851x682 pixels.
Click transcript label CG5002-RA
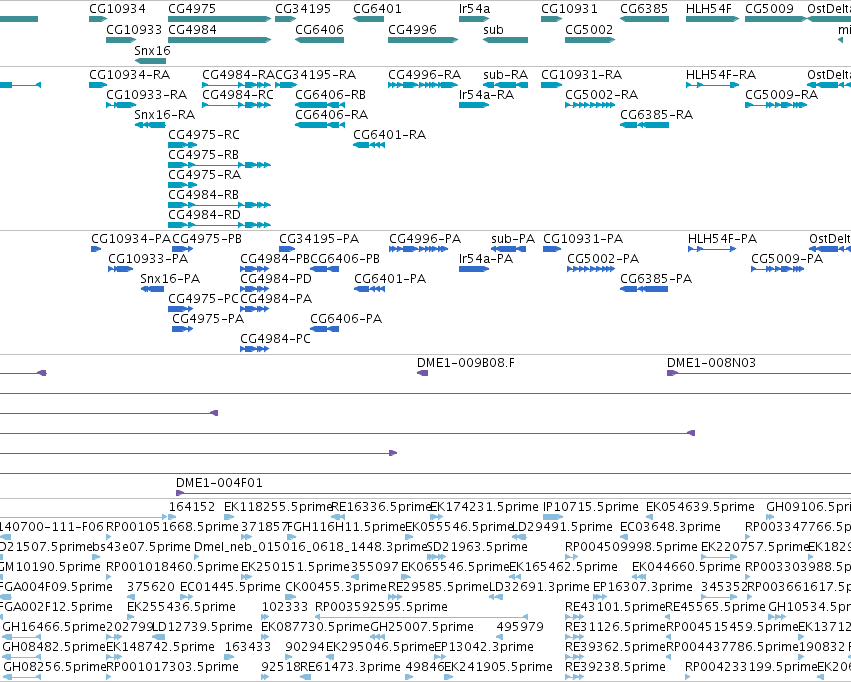601,94
